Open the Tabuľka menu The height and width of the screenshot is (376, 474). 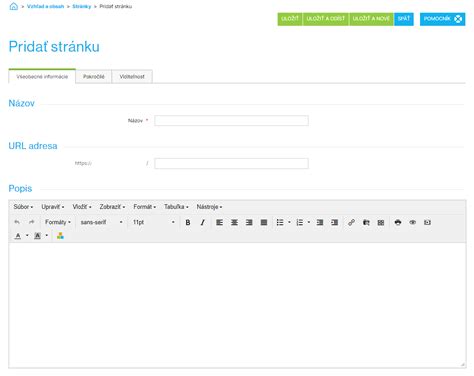pyautogui.click(x=176, y=207)
